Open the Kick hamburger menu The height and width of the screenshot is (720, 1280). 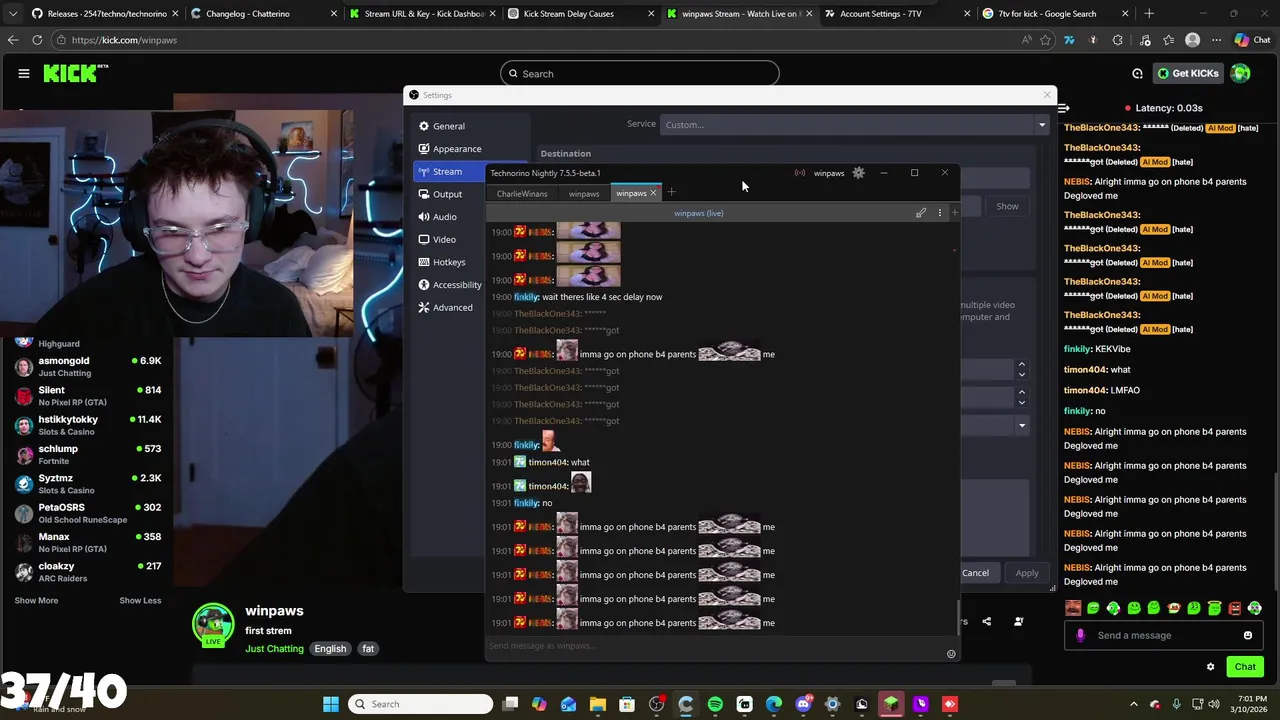[x=24, y=73]
